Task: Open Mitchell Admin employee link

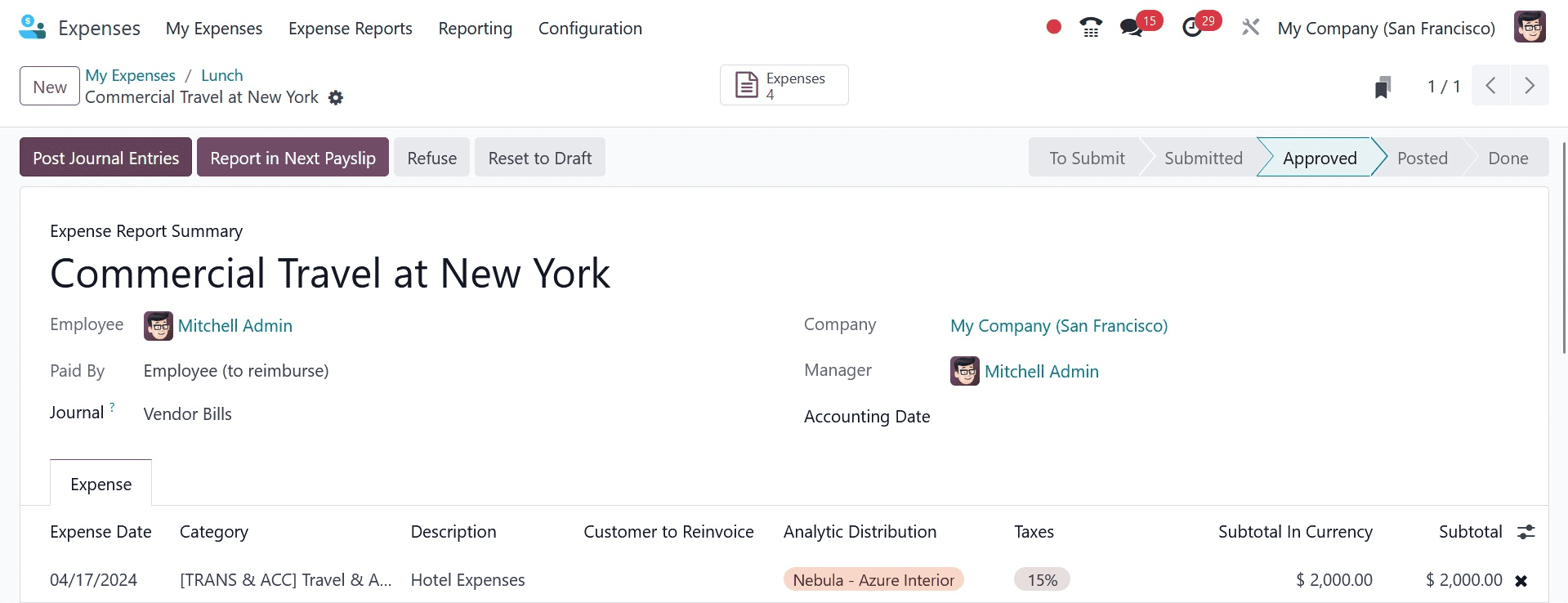Action: pos(235,326)
